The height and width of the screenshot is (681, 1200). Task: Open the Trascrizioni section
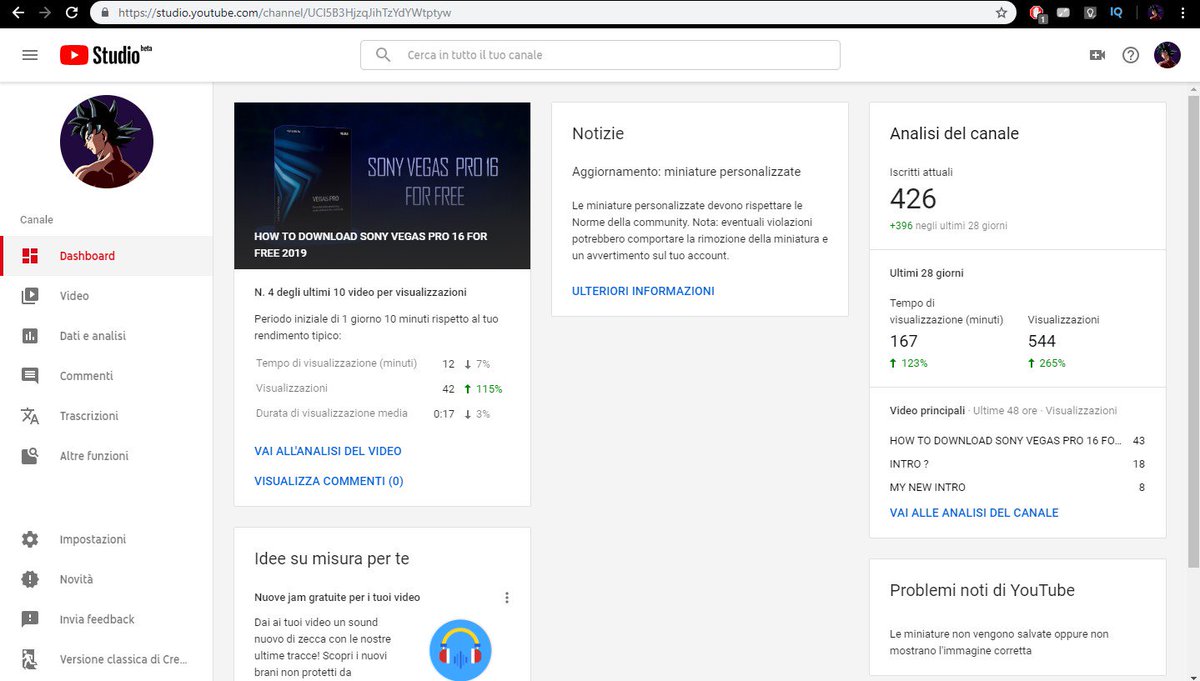[x=106, y=416]
